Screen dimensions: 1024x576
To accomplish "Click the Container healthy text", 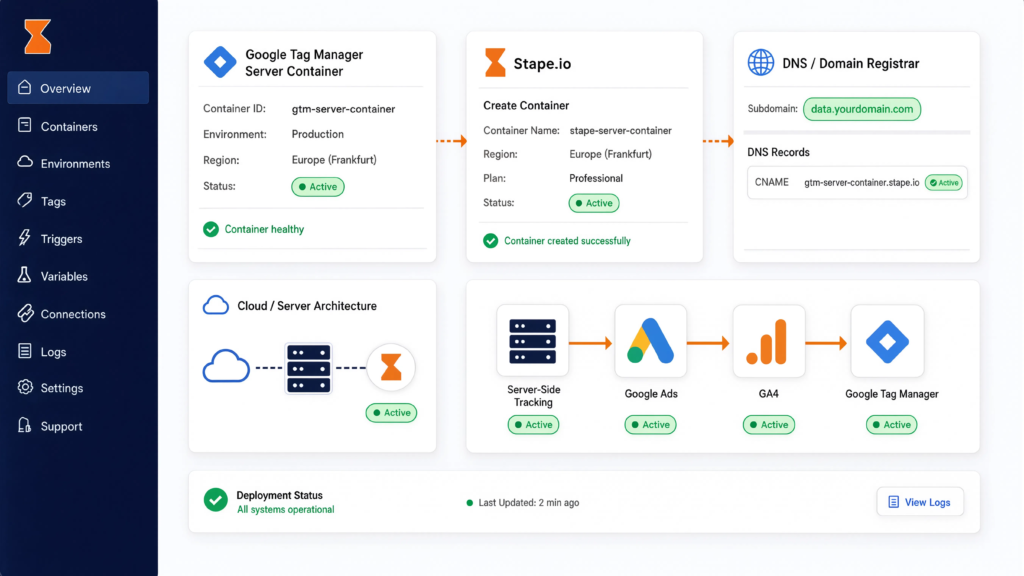I will pyautogui.click(x=264, y=229).
